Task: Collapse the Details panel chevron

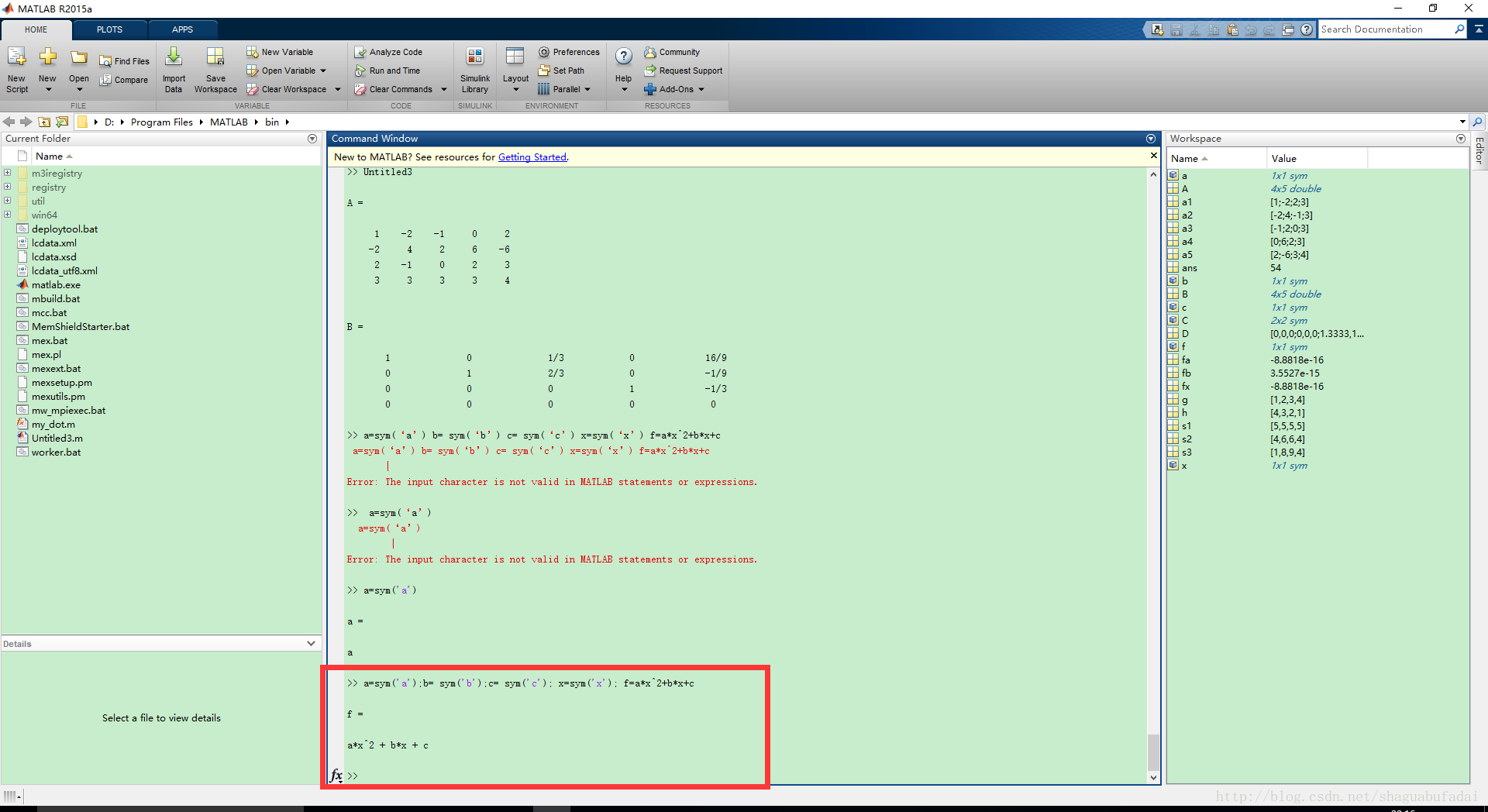Action: tap(311, 643)
